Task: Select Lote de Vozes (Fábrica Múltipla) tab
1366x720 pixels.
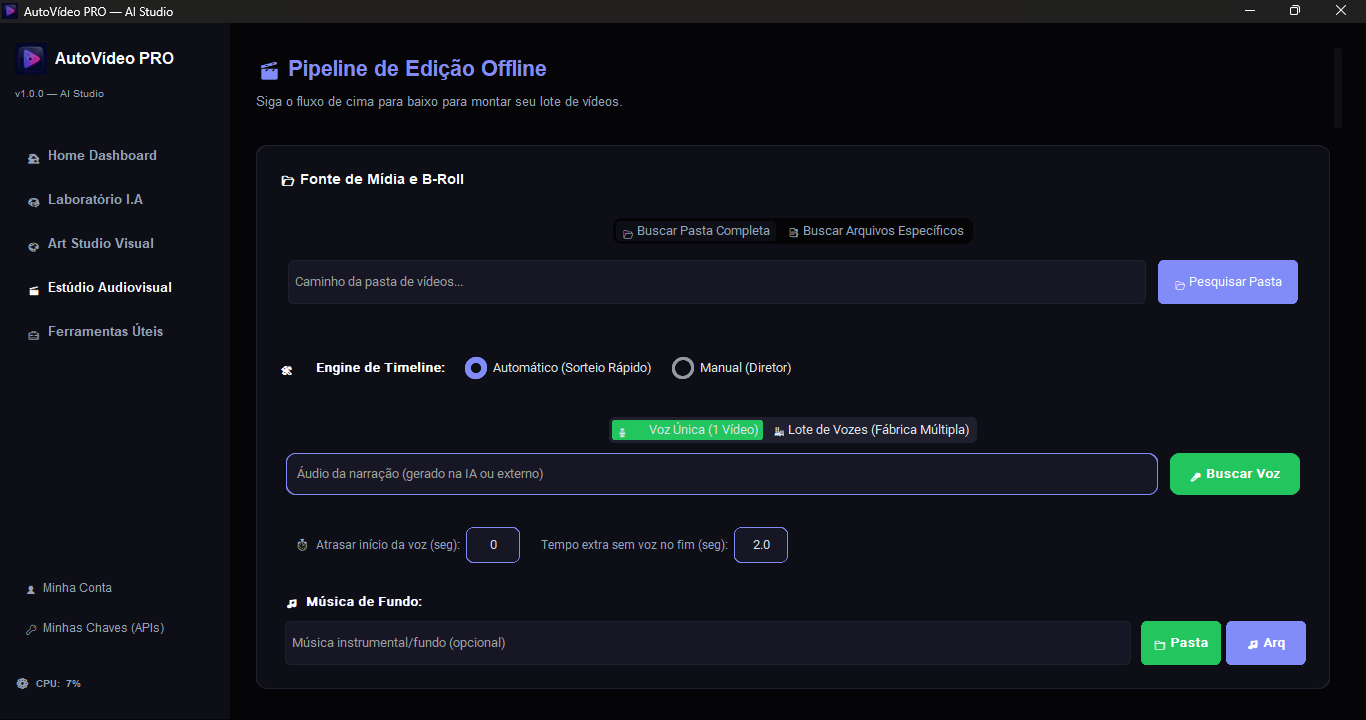Action: pyautogui.click(x=871, y=430)
